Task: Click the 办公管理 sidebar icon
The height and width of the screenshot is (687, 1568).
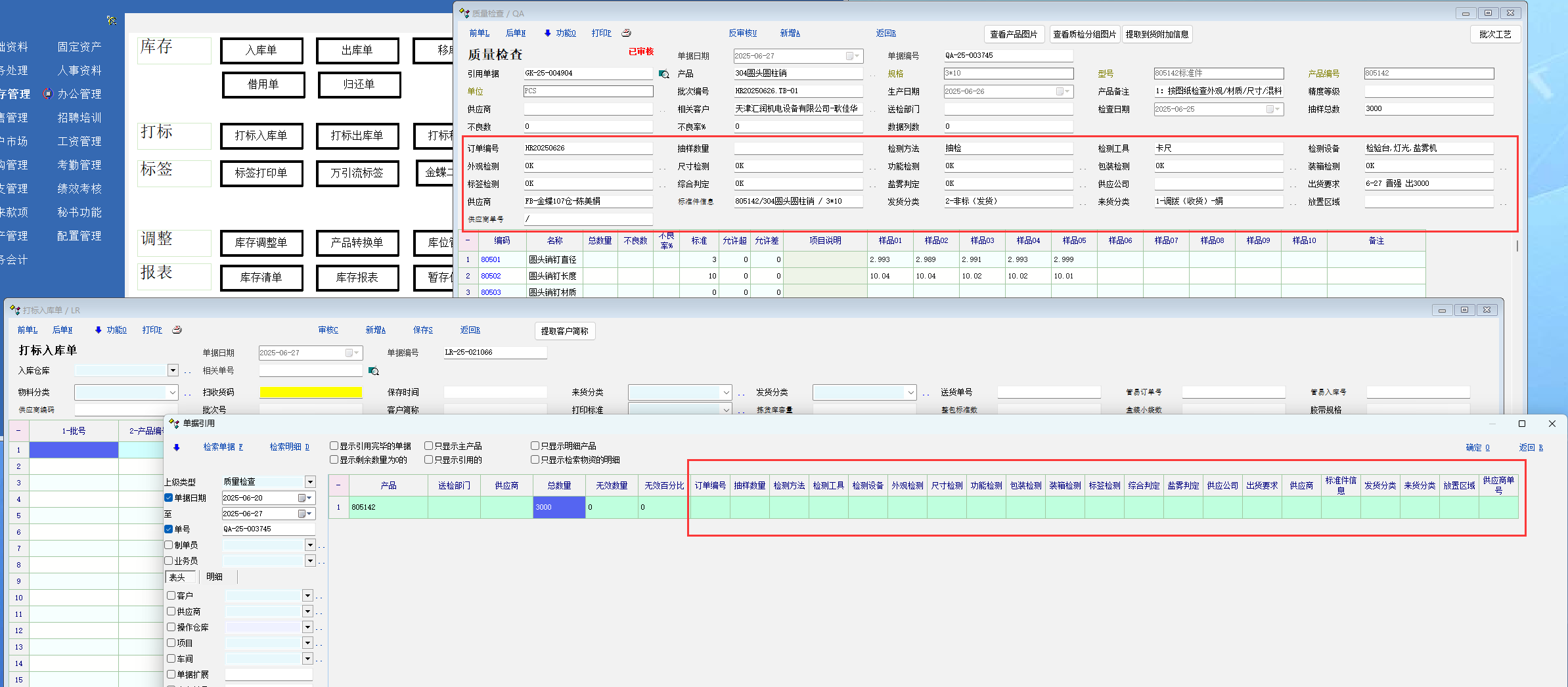Action: click(48, 94)
